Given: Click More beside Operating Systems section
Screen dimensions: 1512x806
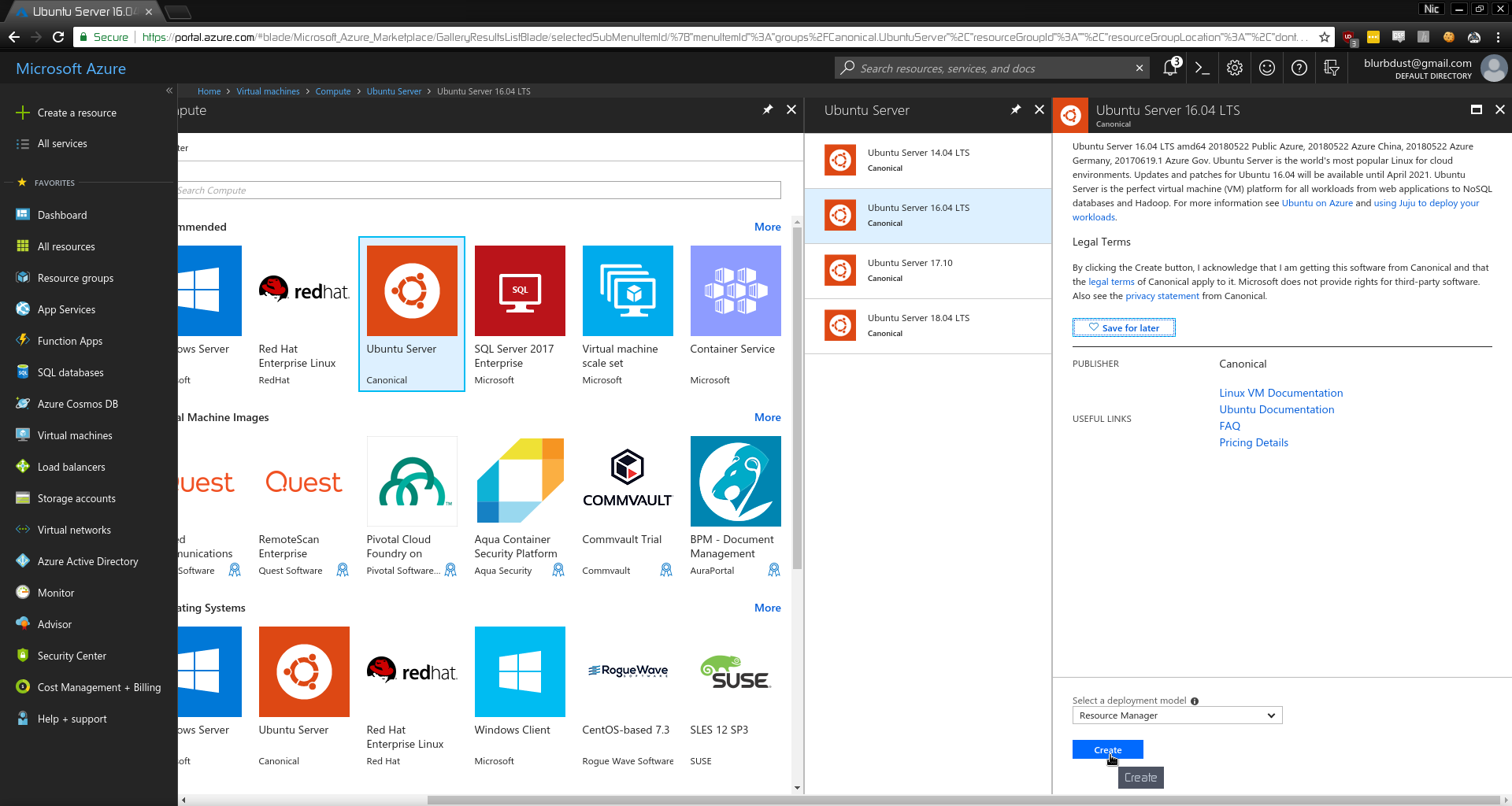Looking at the screenshot, I should (x=767, y=608).
